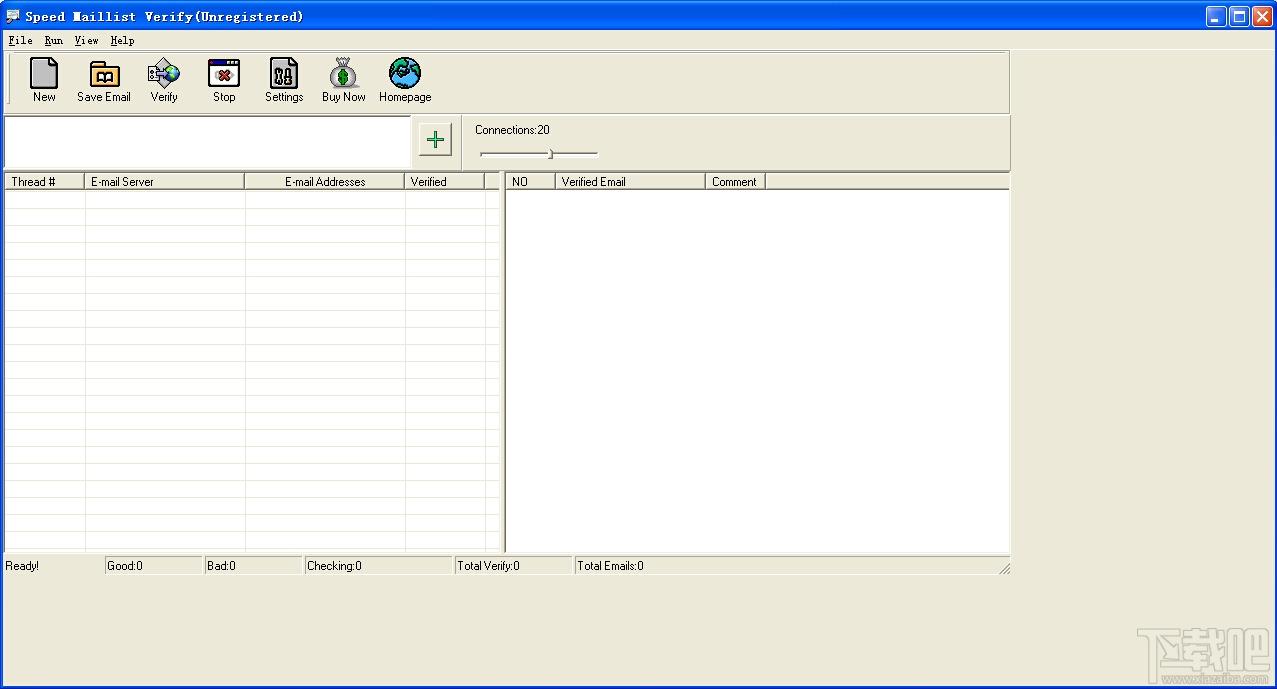Sort by Thread # column header

click(x=44, y=181)
